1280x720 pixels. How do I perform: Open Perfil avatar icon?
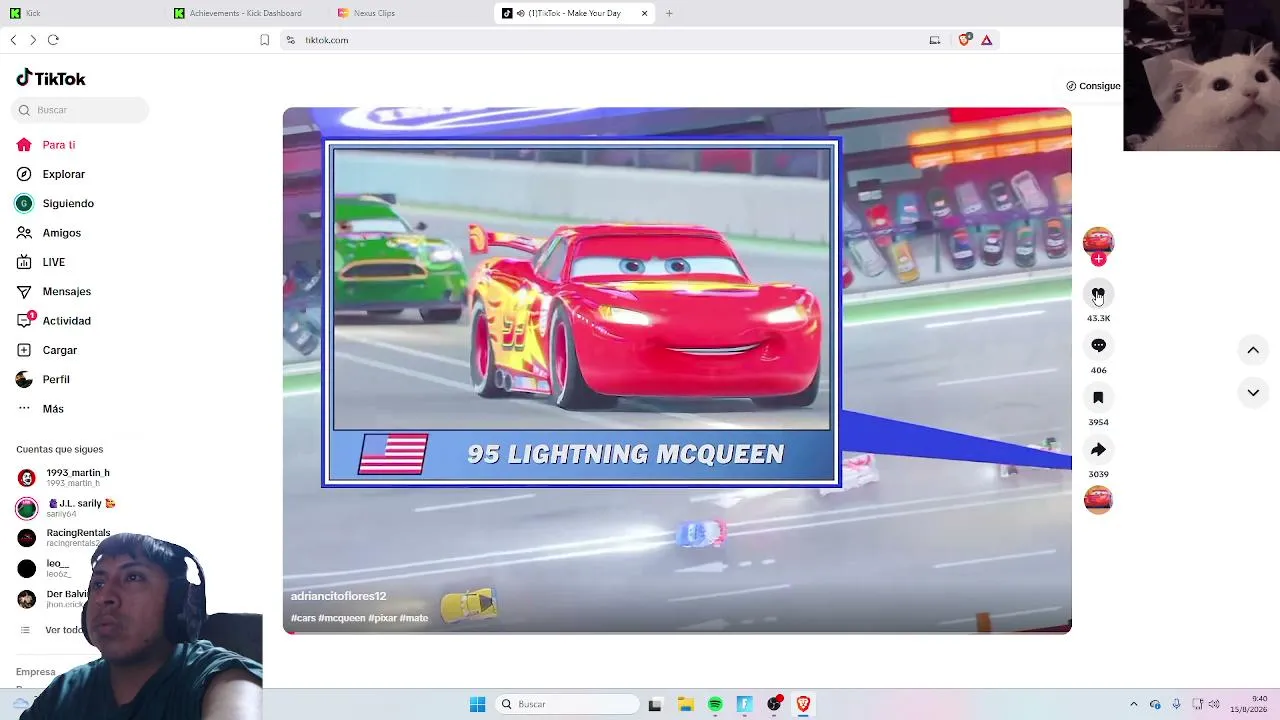pos(24,379)
